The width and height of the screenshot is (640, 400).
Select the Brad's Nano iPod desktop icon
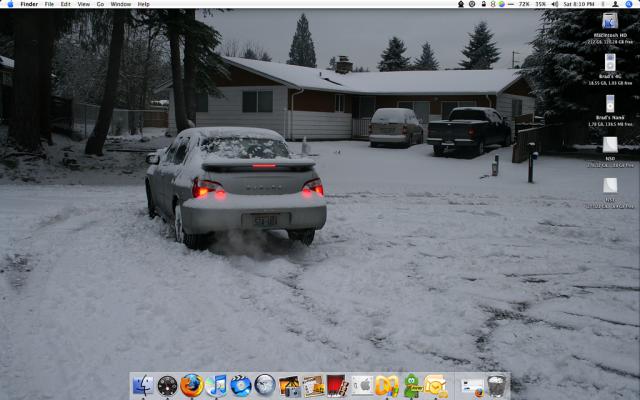tap(610, 104)
